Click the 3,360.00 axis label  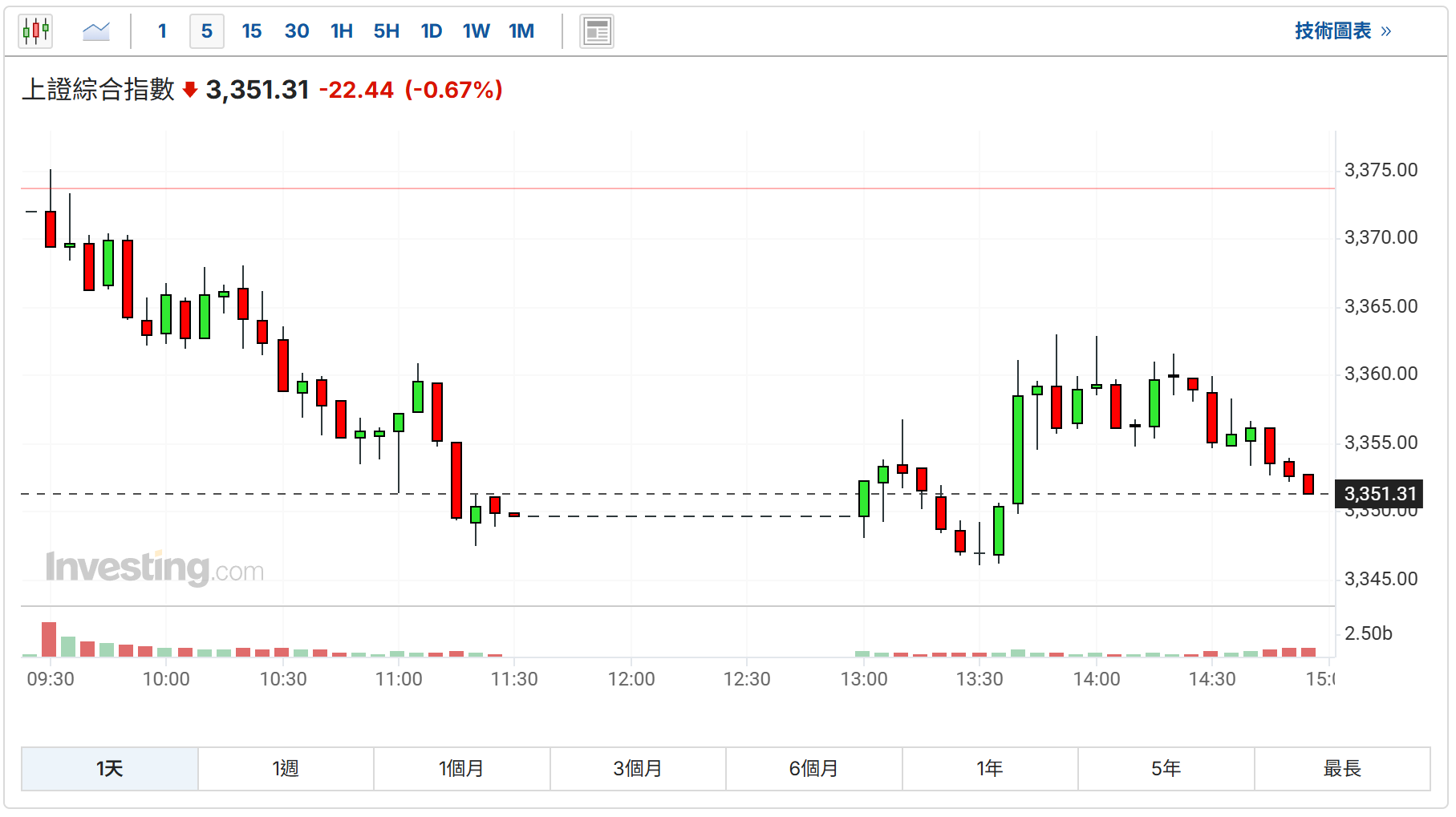pyautogui.click(x=1381, y=374)
